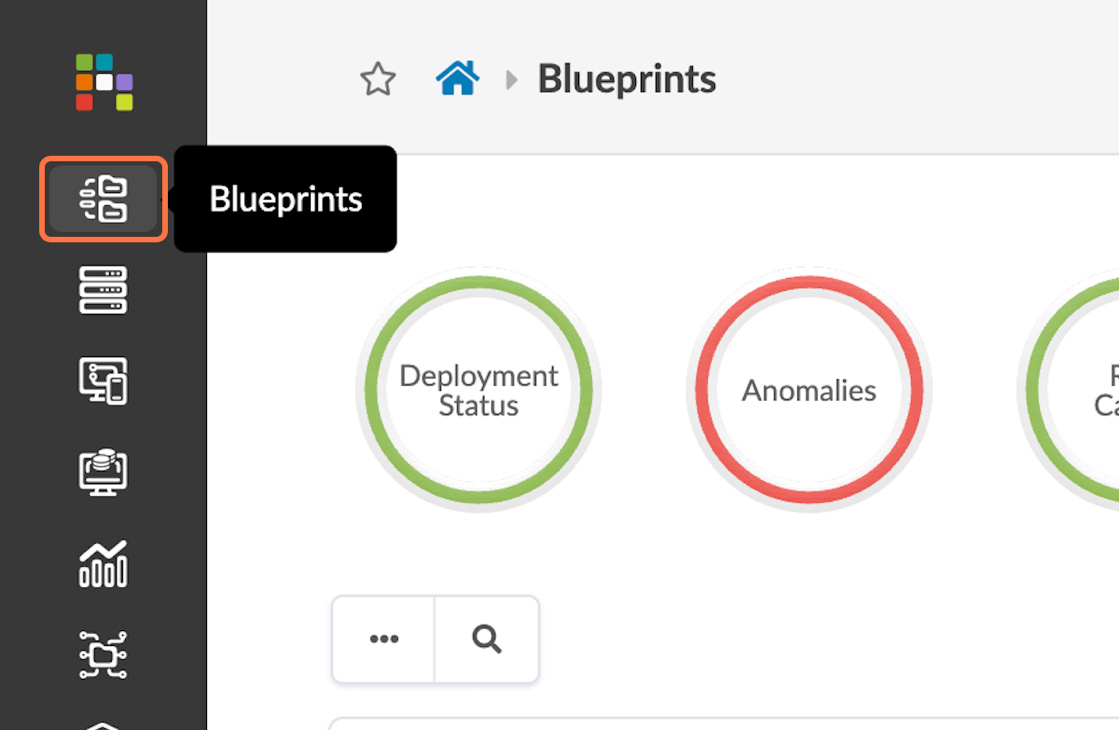Open the coins-on-monitor Resources sidebar icon
This screenshot has height=730, width=1120.
(103, 471)
